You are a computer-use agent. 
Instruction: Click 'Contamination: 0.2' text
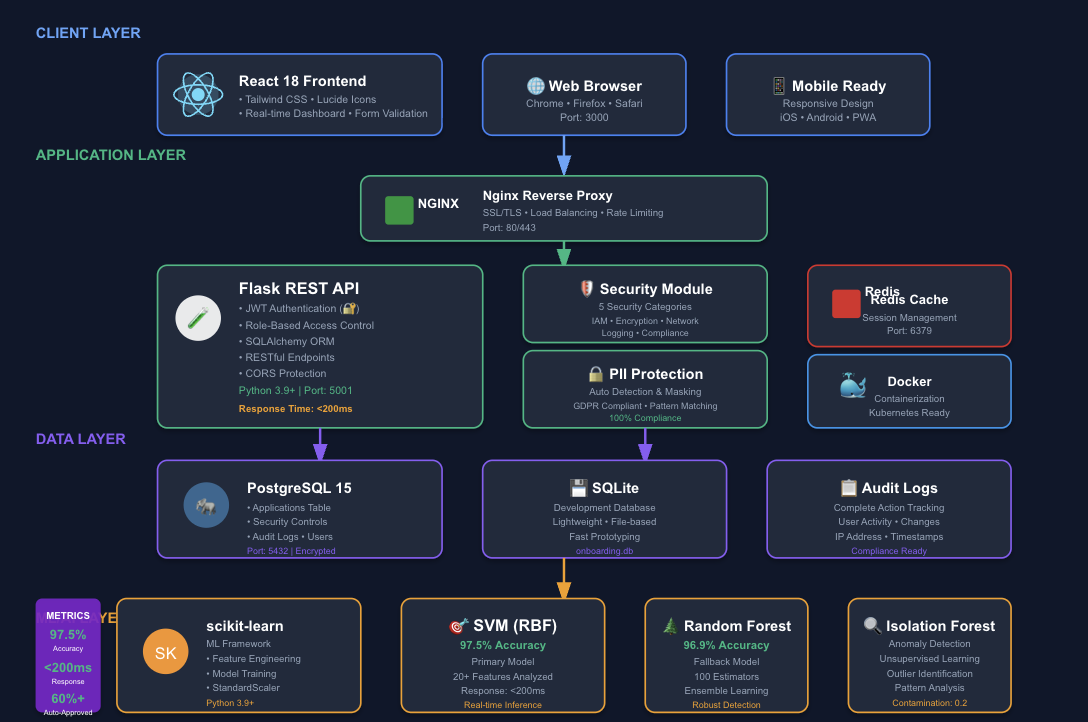click(930, 703)
